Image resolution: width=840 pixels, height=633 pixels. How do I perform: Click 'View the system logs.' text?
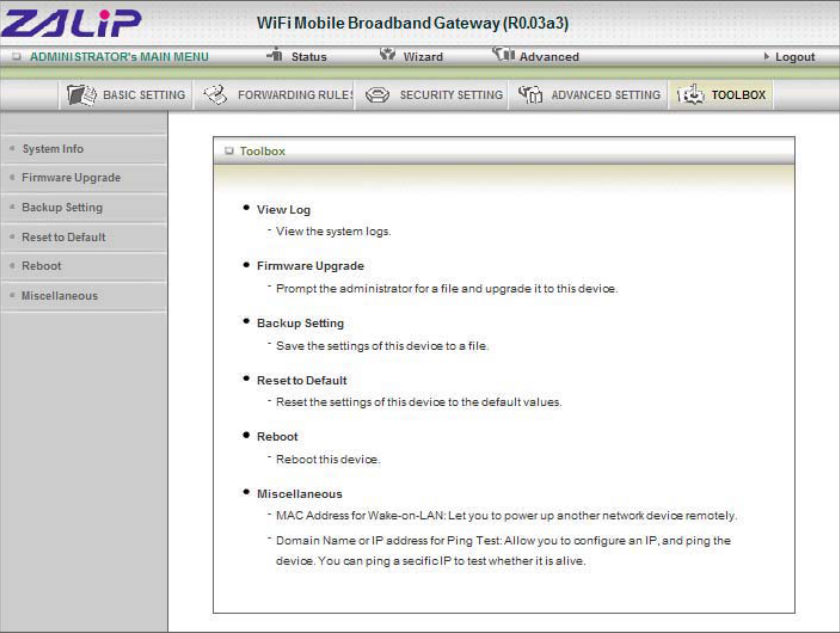coord(333,231)
